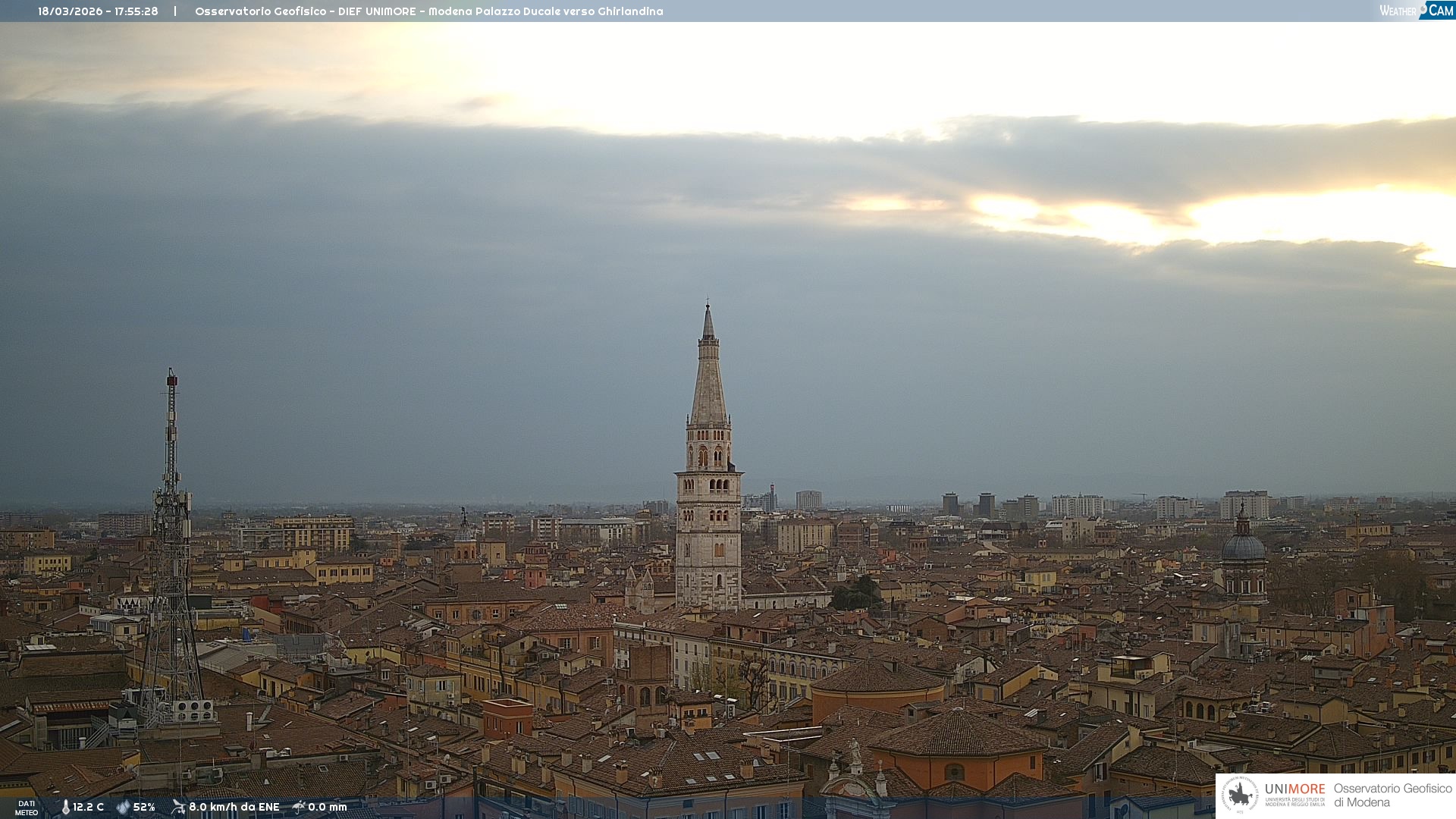Open the DATI METEO label
Screen dimensions: 1456x819
coord(27,808)
